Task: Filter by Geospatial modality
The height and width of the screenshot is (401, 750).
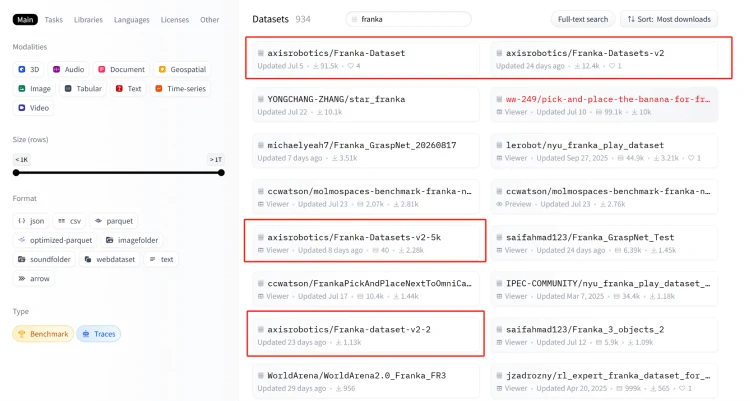Action: (182, 69)
